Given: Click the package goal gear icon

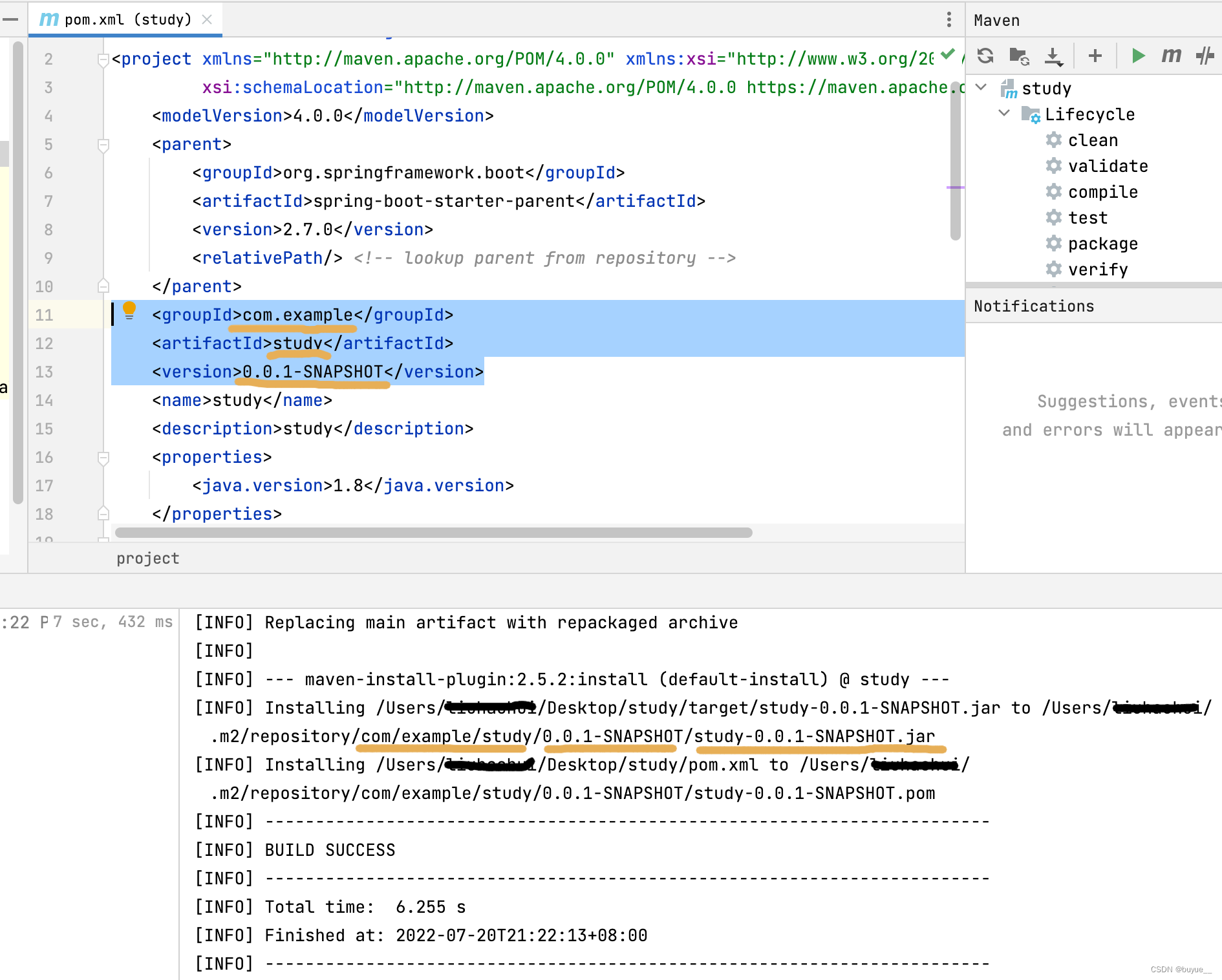Looking at the screenshot, I should pos(1054,243).
